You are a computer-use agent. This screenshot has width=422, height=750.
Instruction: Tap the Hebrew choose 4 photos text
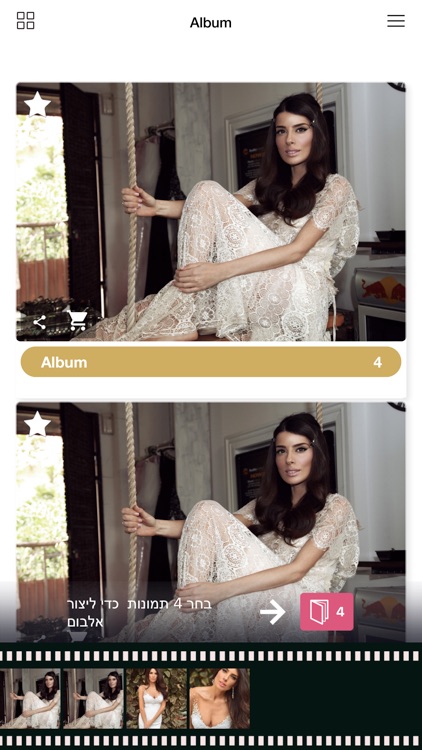(139, 613)
